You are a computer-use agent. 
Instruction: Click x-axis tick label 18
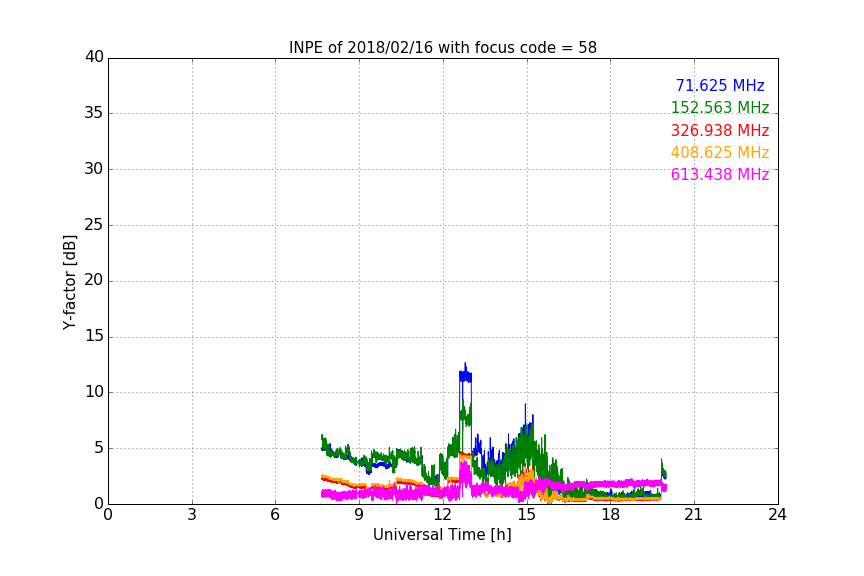click(x=611, y=515)
